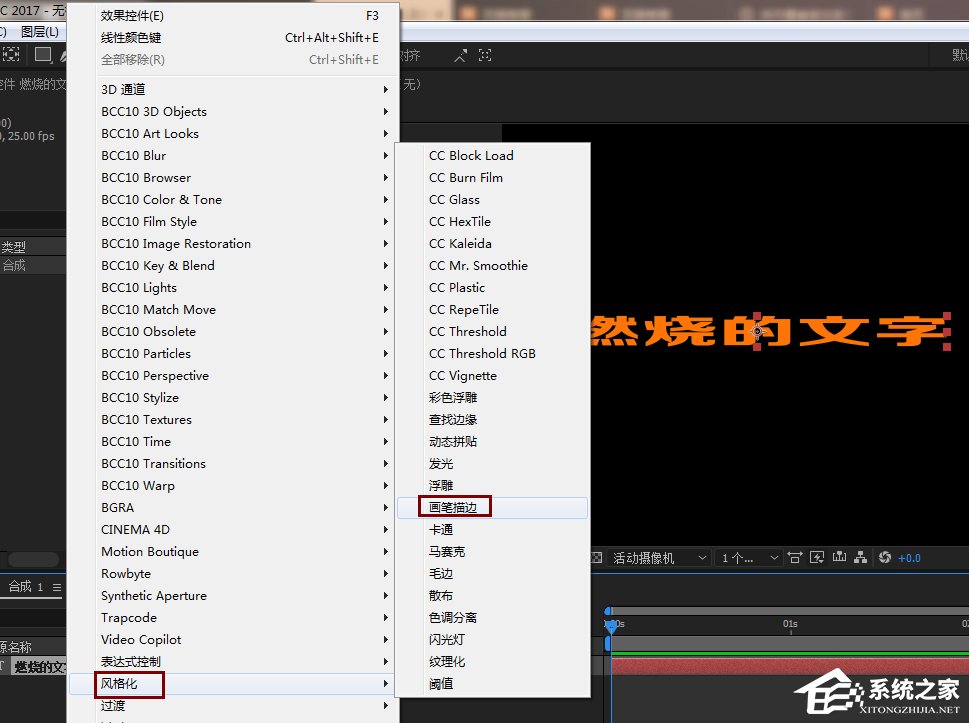
Task: Click the snapping arrow icon in top toolbar
Action: 460,56
